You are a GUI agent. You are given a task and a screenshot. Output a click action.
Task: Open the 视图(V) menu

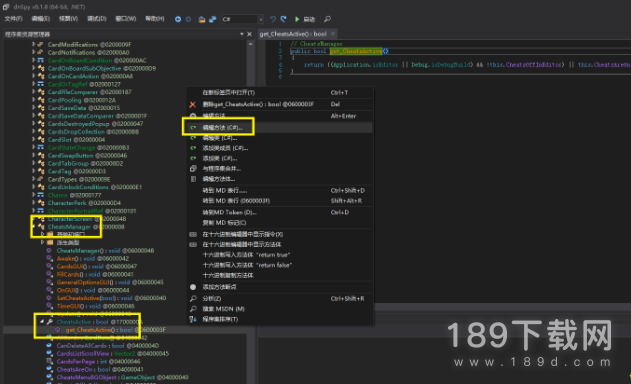tap(68, 19)
